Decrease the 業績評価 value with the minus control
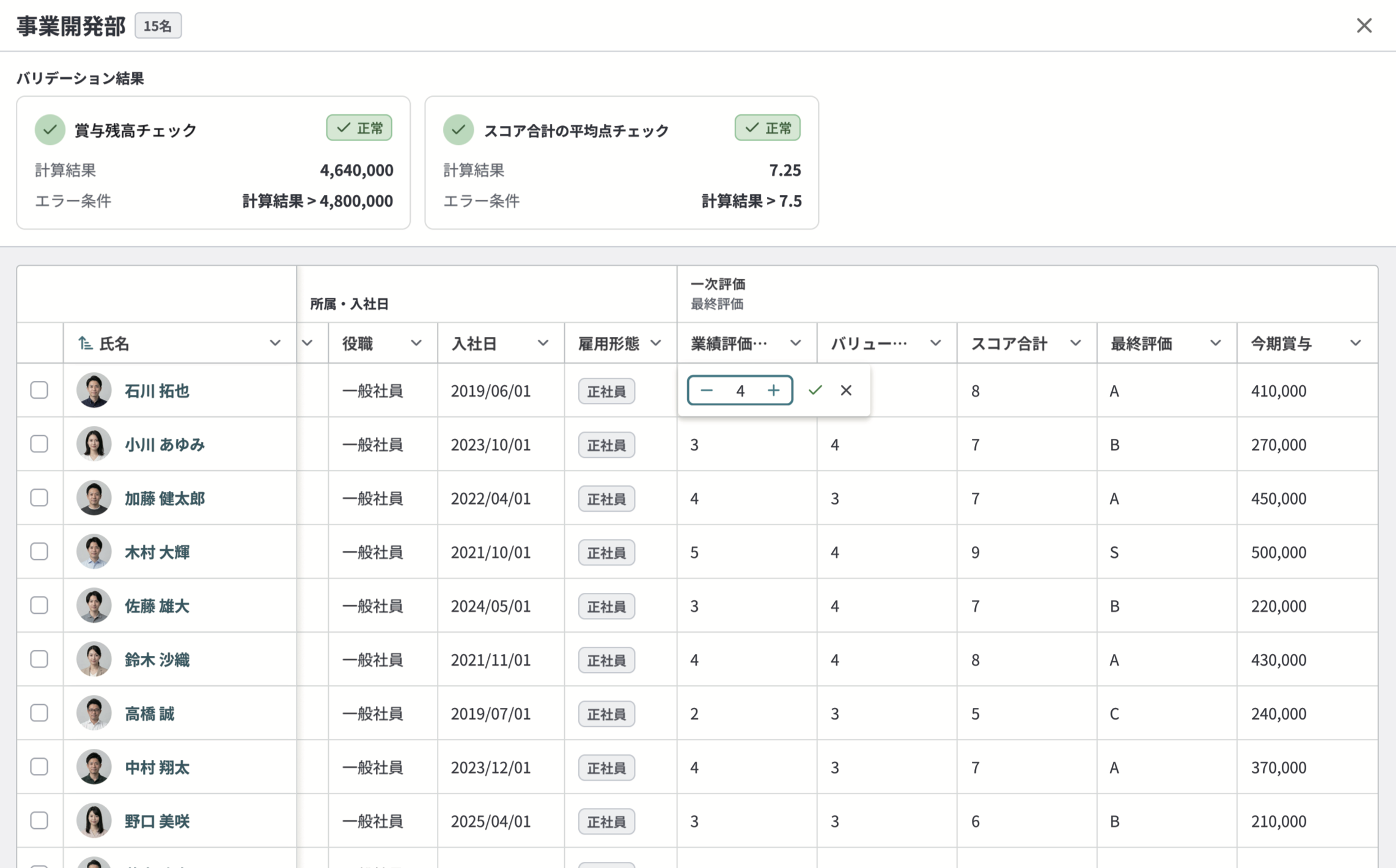 pos(708,390)
